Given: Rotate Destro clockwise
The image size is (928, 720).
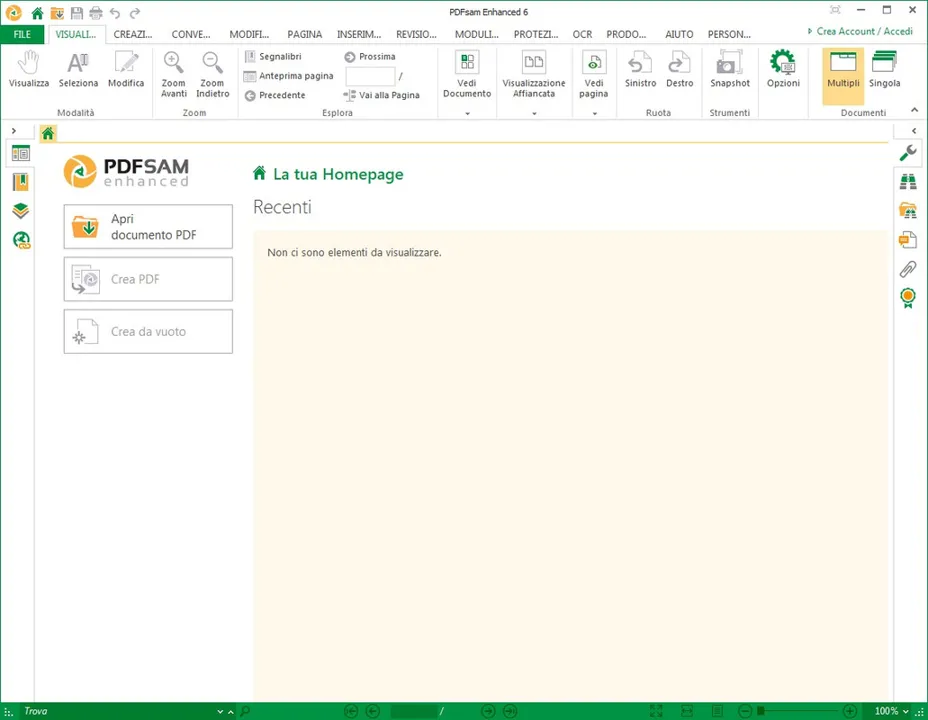Looking at the screenshot, I should [679, 70].
